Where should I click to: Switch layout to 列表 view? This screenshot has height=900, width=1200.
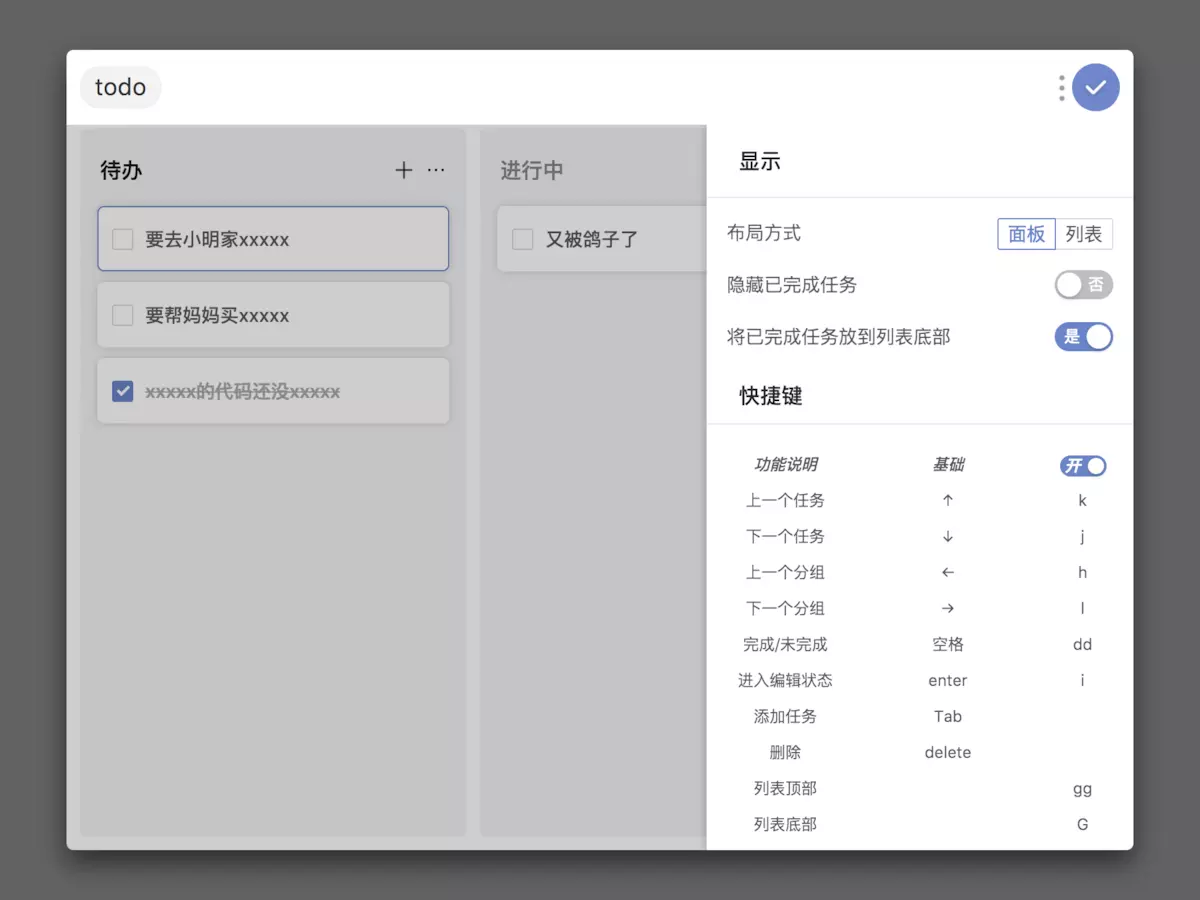1085,233
